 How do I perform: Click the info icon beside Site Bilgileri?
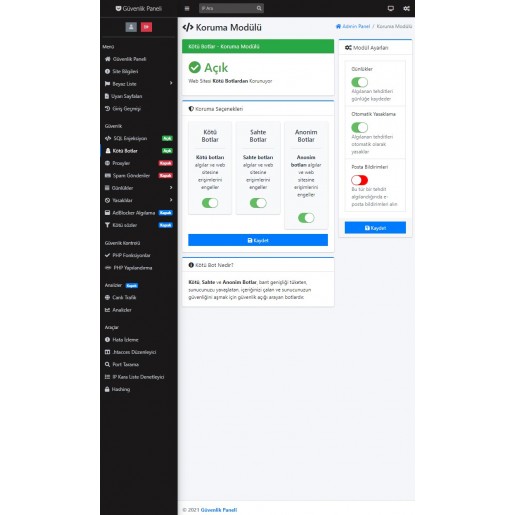click(107, 71)
